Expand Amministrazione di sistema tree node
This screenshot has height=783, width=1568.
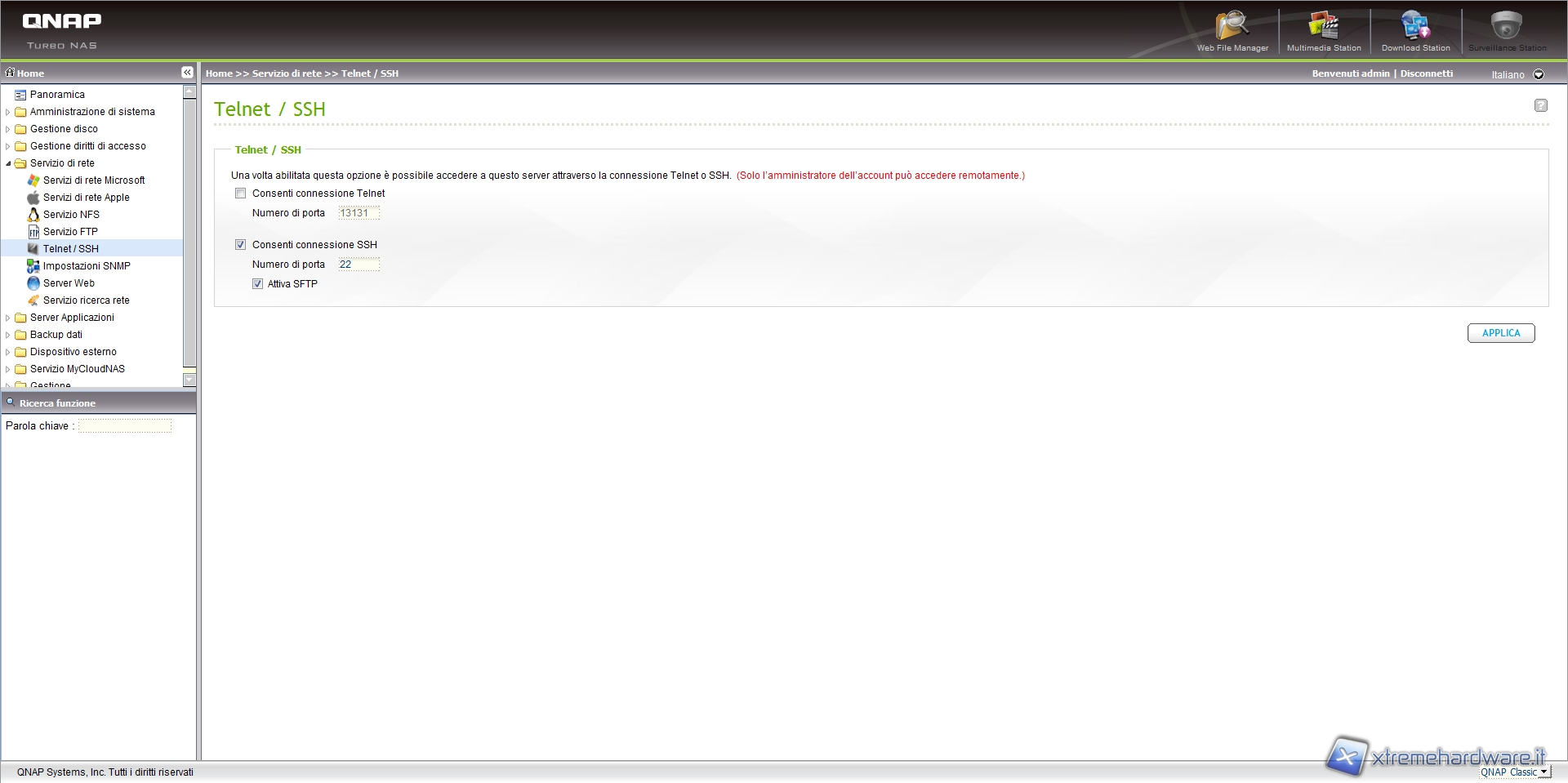tap(8, 112)
